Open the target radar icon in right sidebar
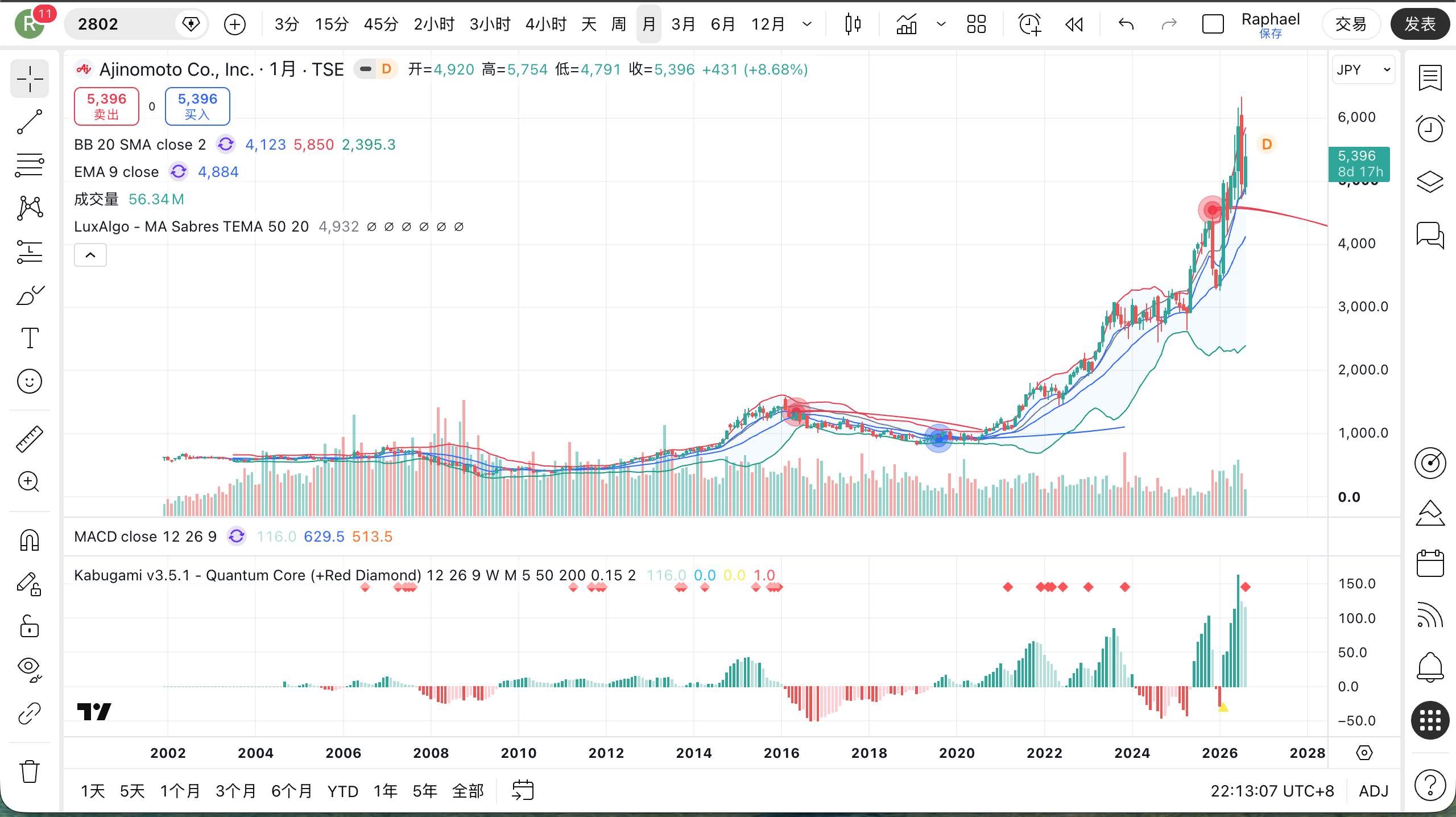Viewport: 1456px width, 817px height. tap(1430, 463)
